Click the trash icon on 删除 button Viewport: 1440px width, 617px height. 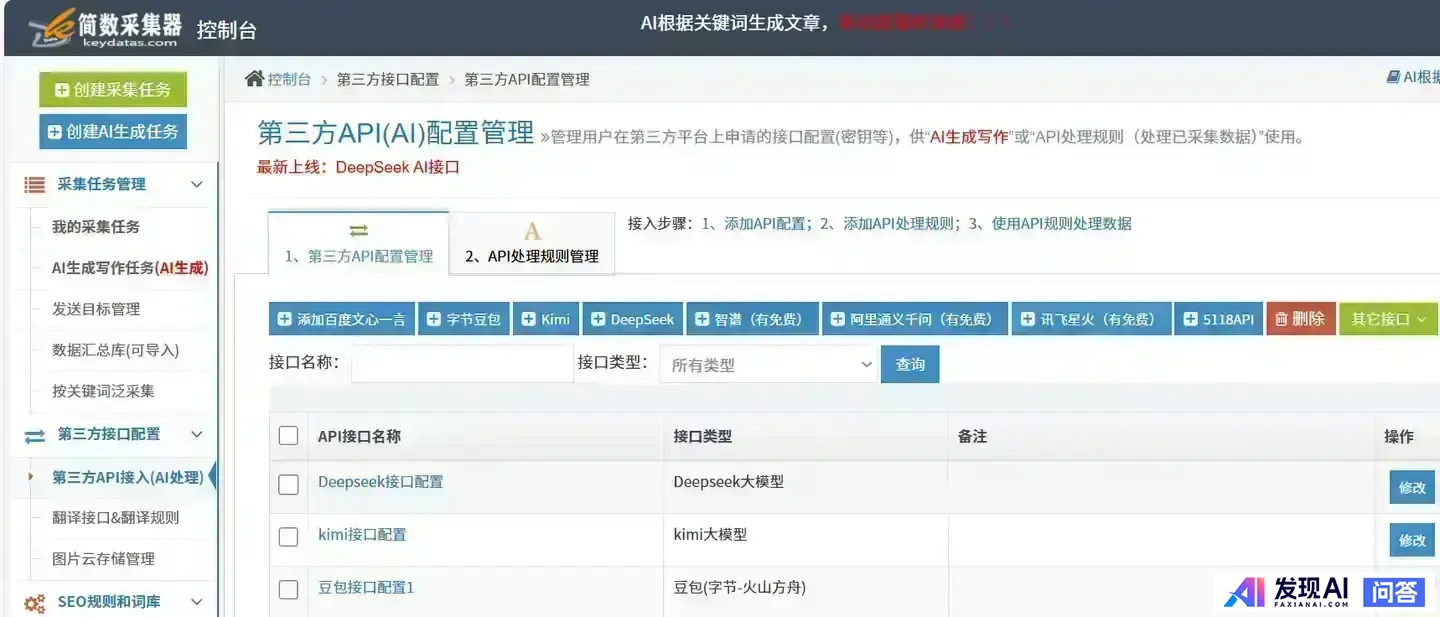[x=1281, y=319]
